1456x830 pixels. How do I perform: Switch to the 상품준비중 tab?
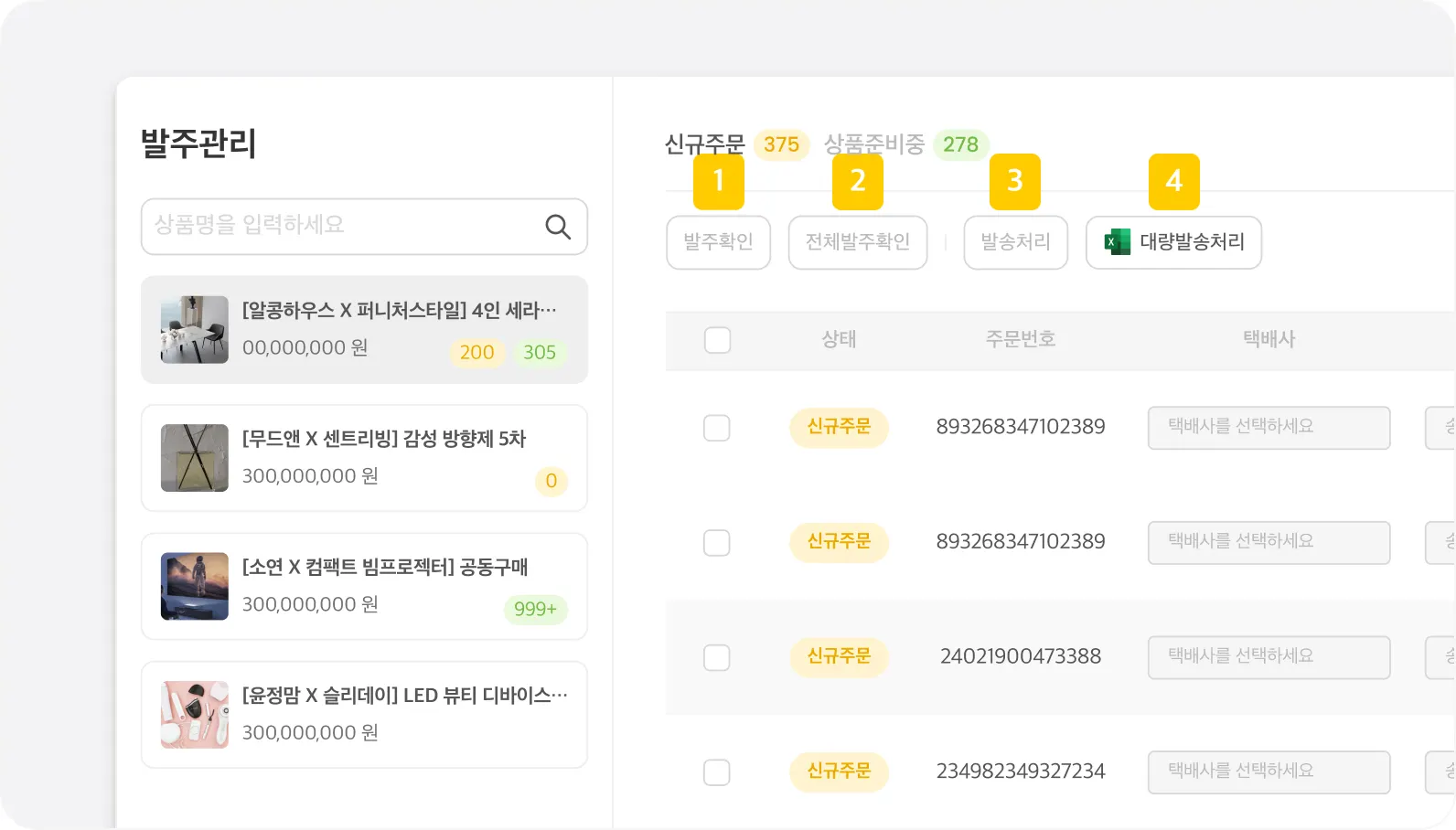pos(874,144)
